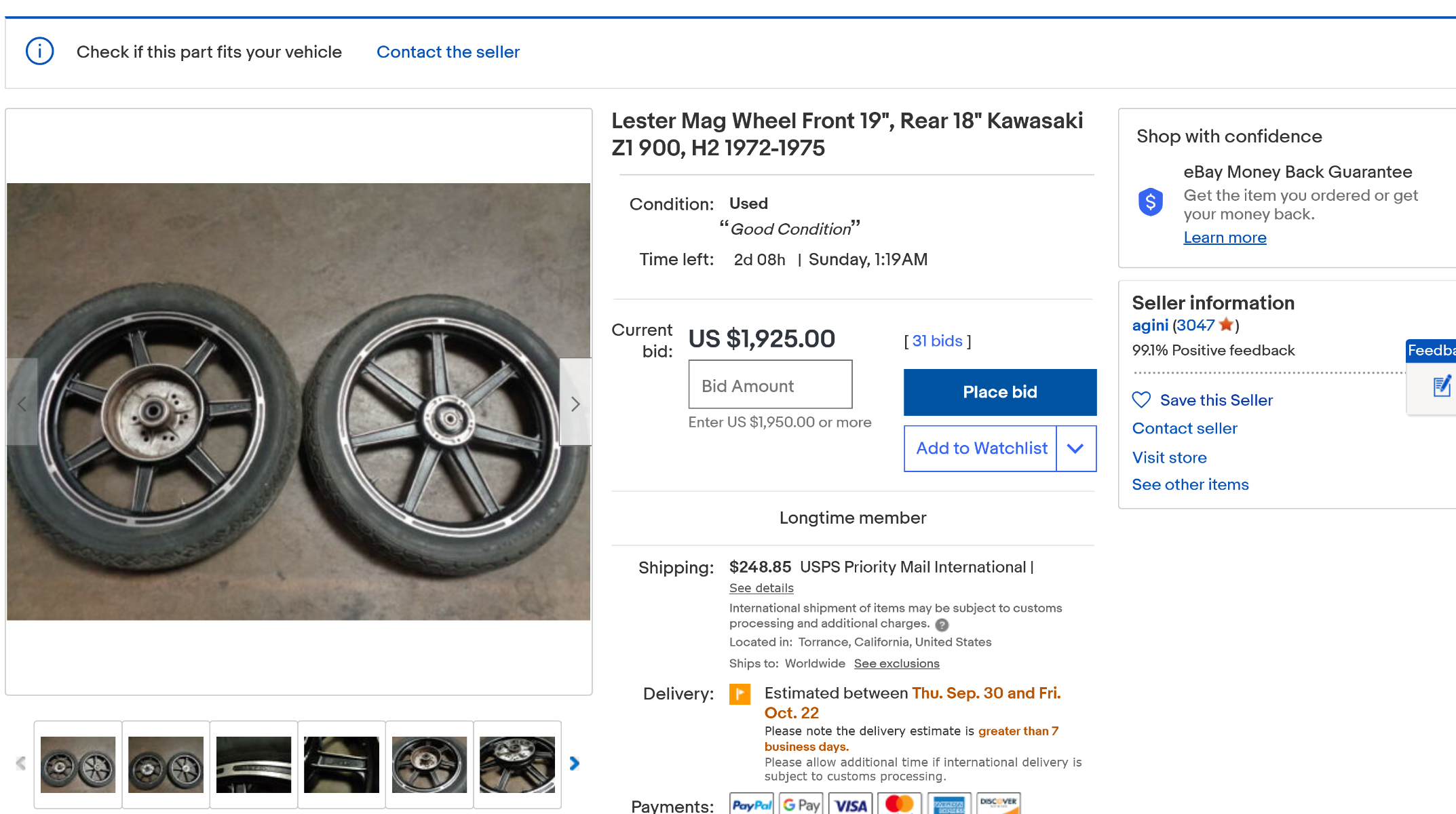Open seller's Visit store link
This screenshot has height=814, width=1456.
1169,458
